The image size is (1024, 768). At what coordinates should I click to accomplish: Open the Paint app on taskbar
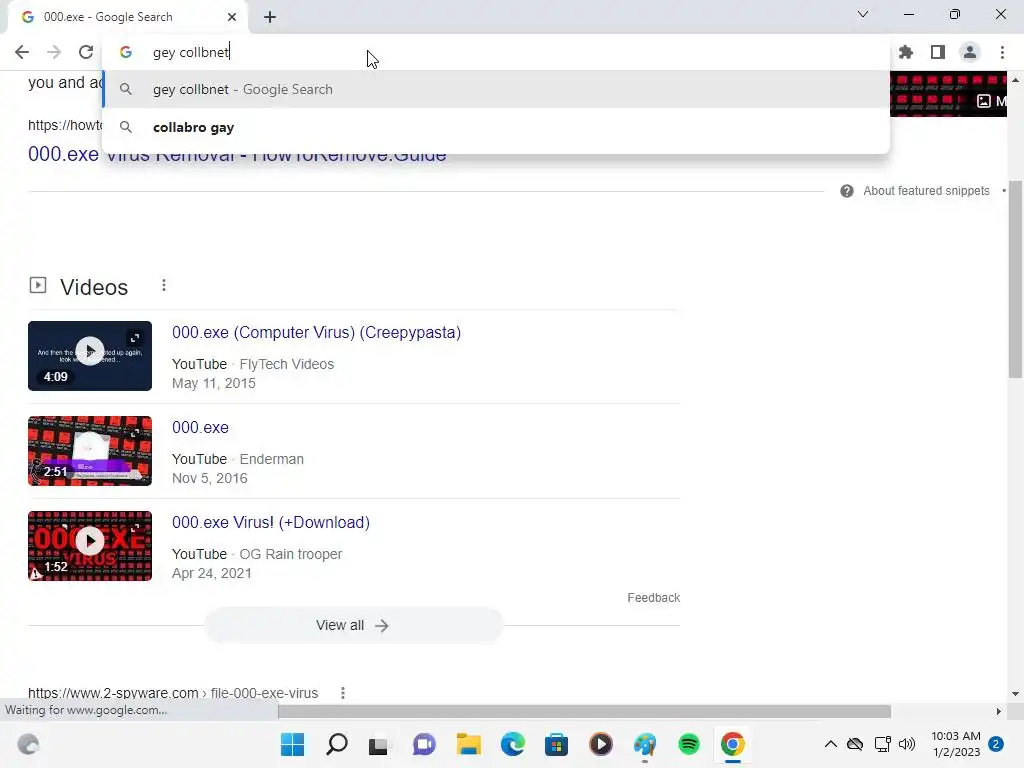click(x=645, y=744)
